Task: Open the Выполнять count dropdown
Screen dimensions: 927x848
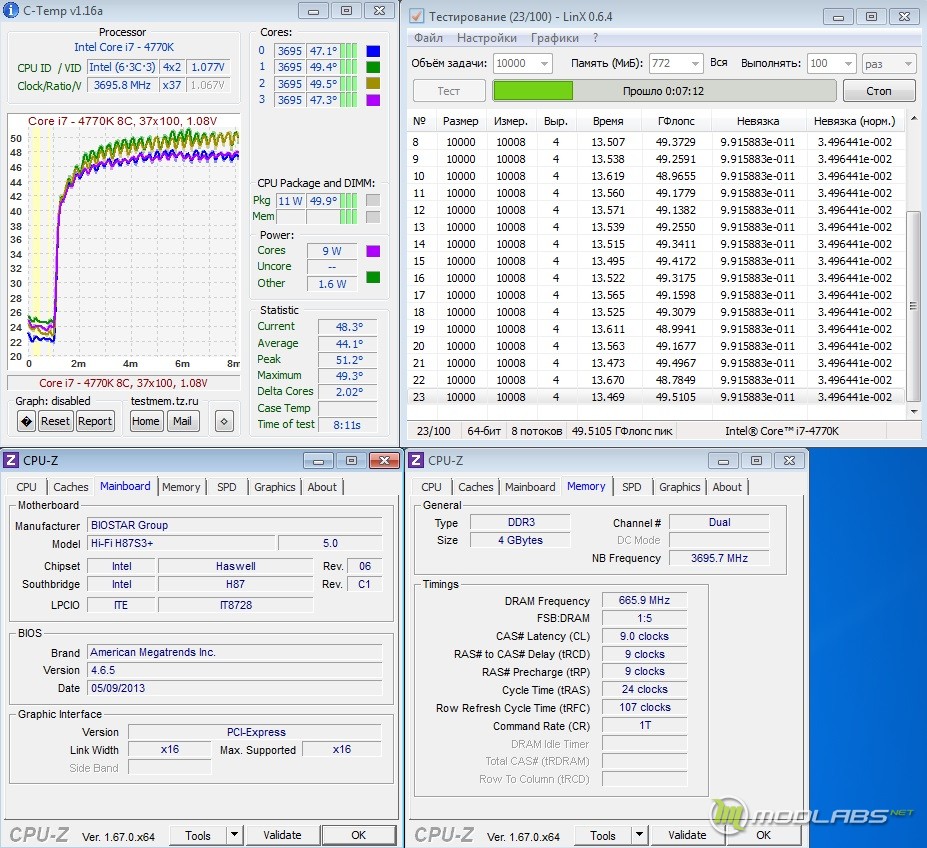Action: [x=848, y=63]
